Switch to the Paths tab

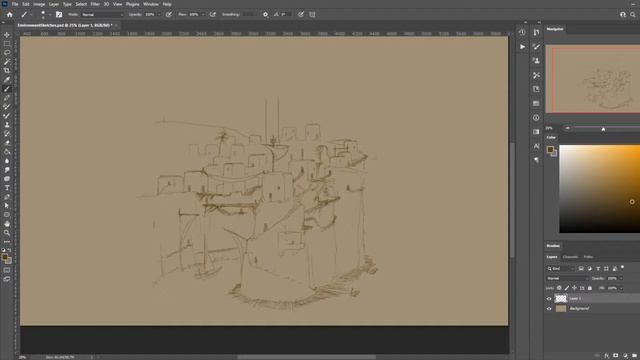click(588, 257)
